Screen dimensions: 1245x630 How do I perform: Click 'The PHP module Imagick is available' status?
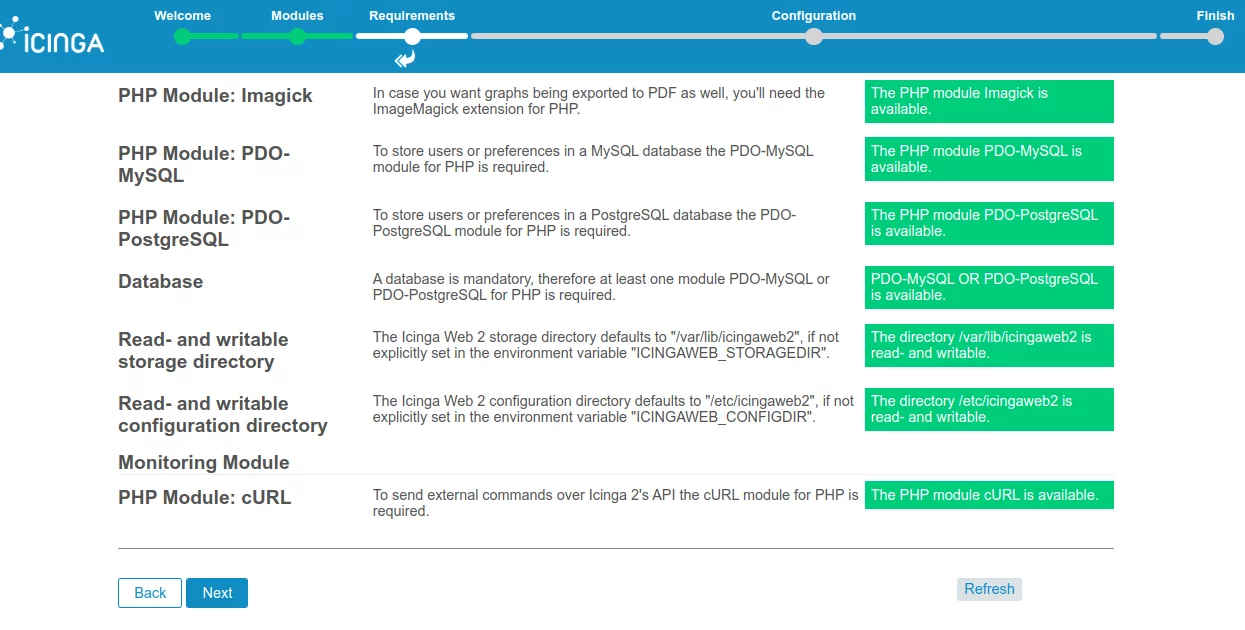989,101
